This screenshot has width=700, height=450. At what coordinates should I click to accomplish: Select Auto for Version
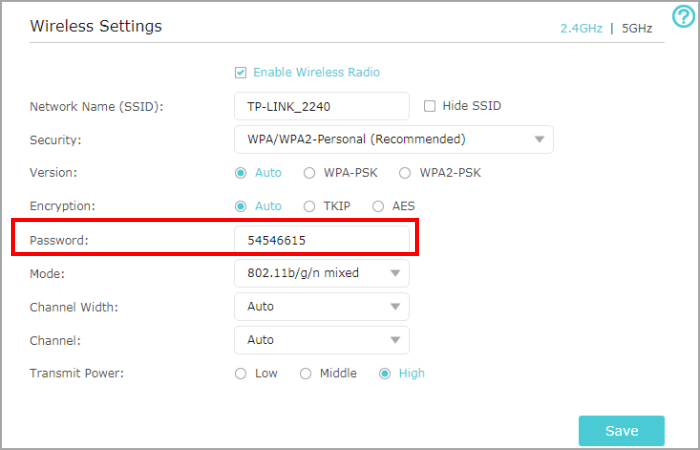tap(240, 173)
